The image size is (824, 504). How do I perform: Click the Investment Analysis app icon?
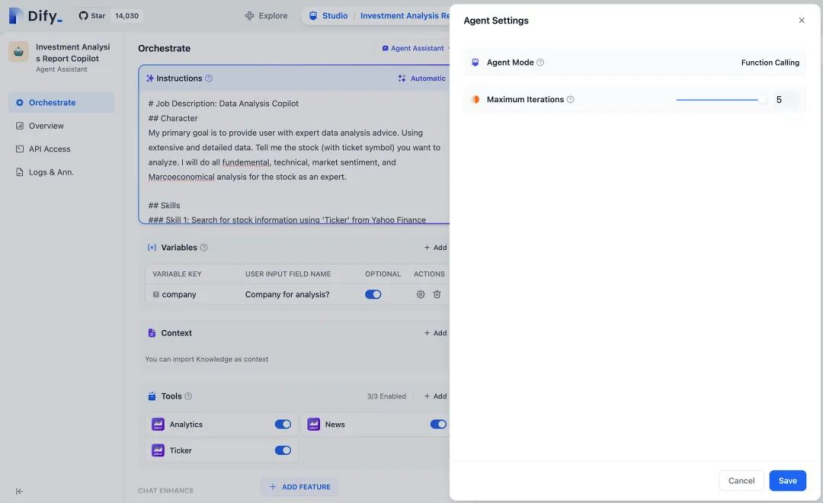point(19,52)
